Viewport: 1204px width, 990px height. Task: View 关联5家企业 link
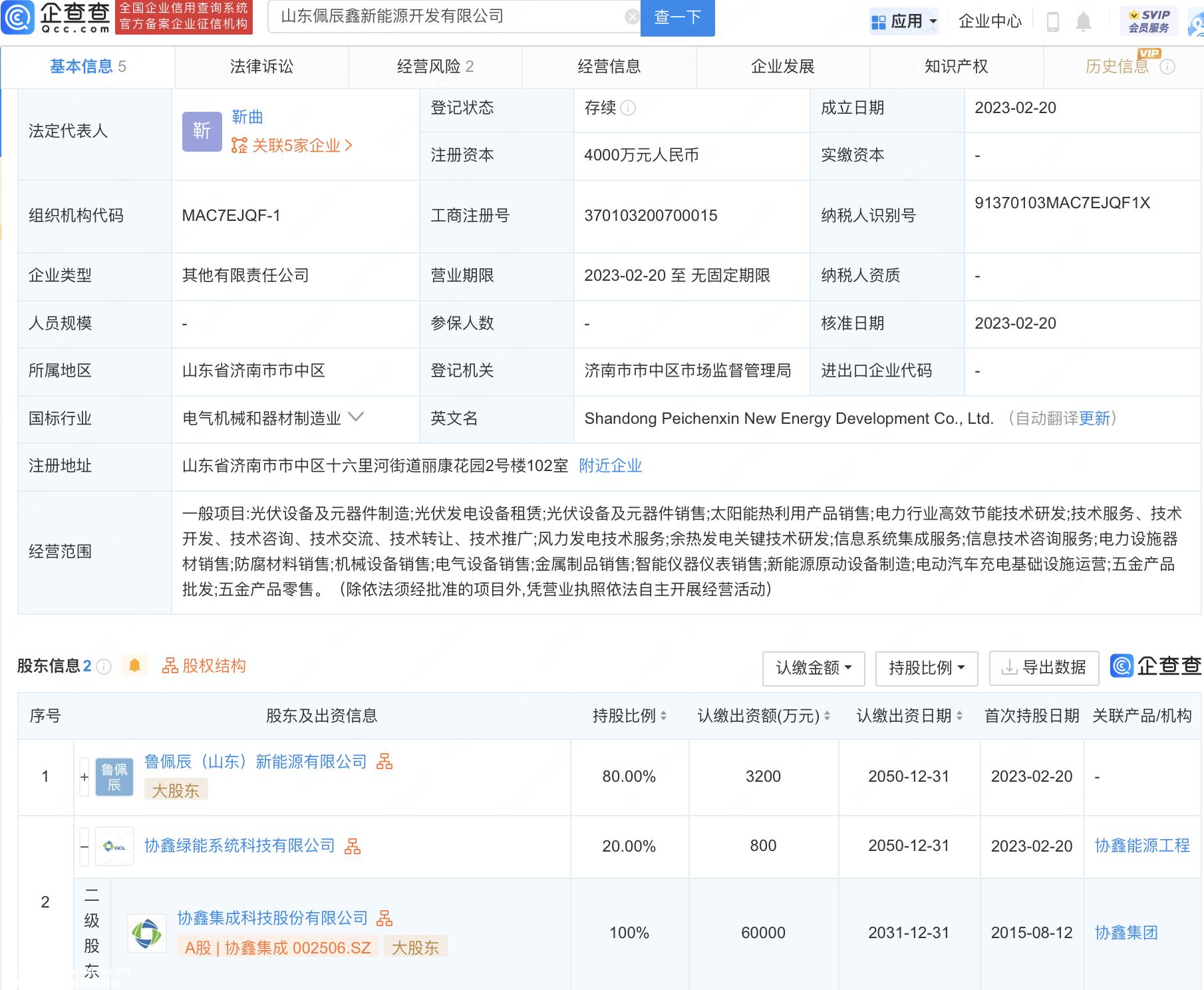click(x=291, y=145)
